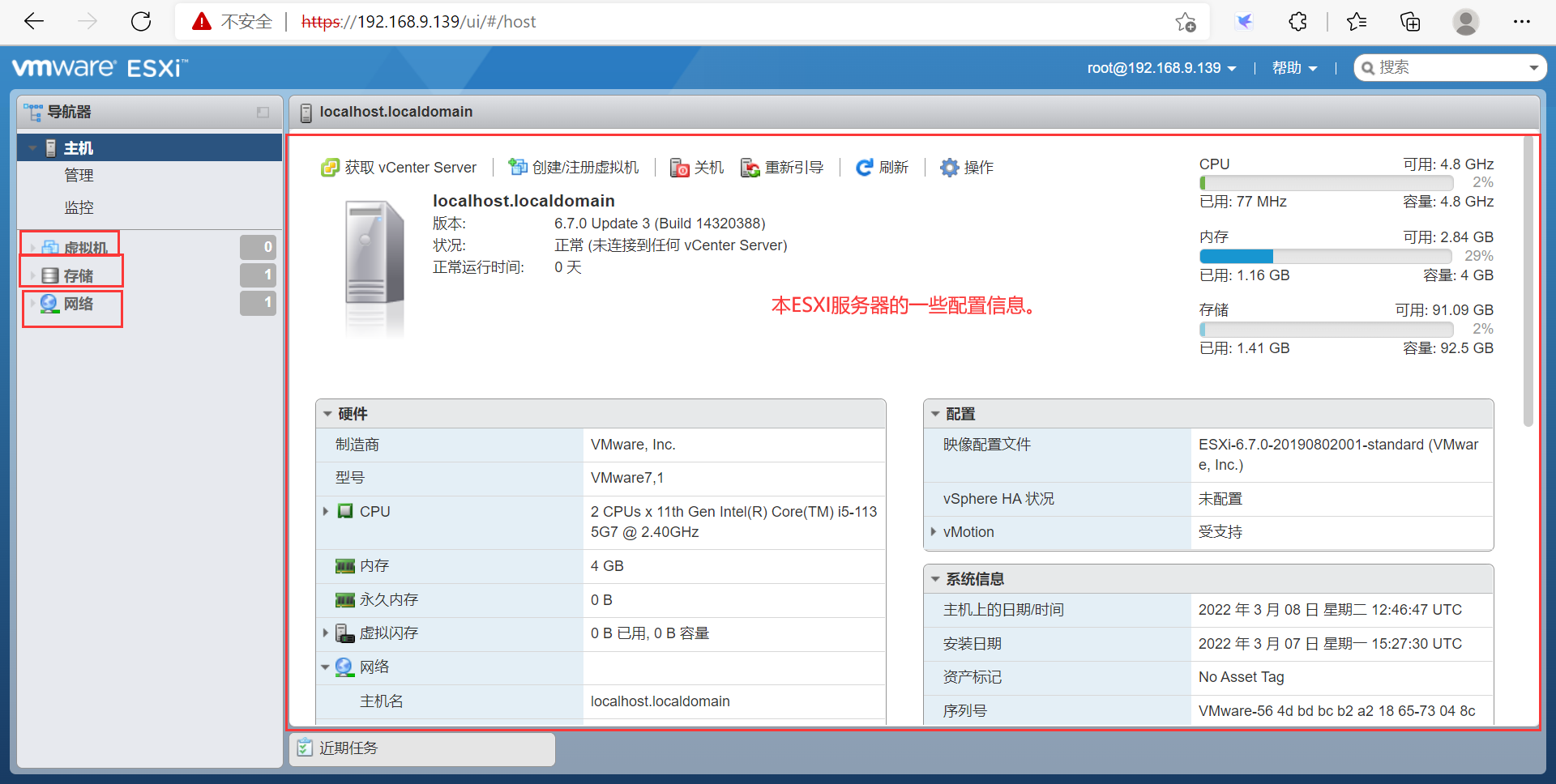Click the 内存 memory usage bar
This screenshot has height=784, width=1556.
click(1327, 256)
